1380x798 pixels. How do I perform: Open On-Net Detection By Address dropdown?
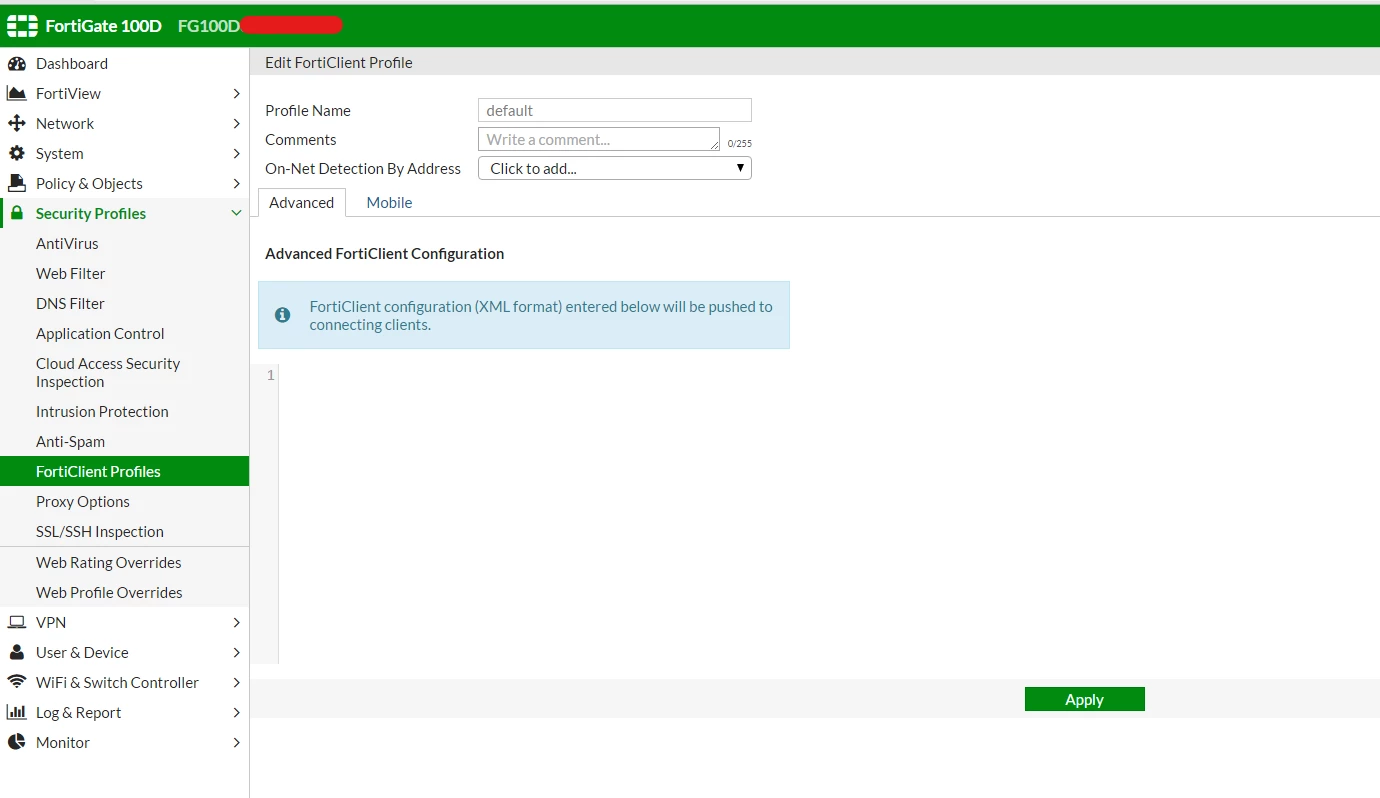pos(615,168)
